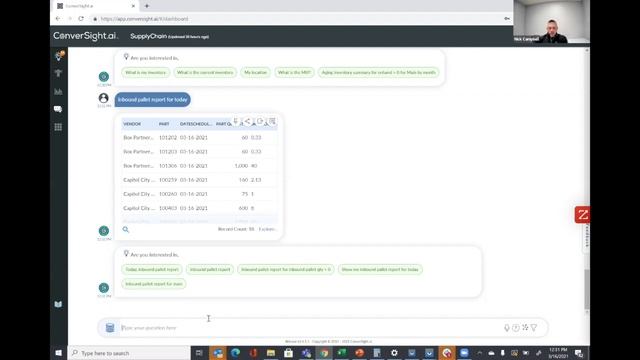Open Microsoft Store in the taskbar
Viewport: 640px width, 360px height.
(x=289, y=353)
